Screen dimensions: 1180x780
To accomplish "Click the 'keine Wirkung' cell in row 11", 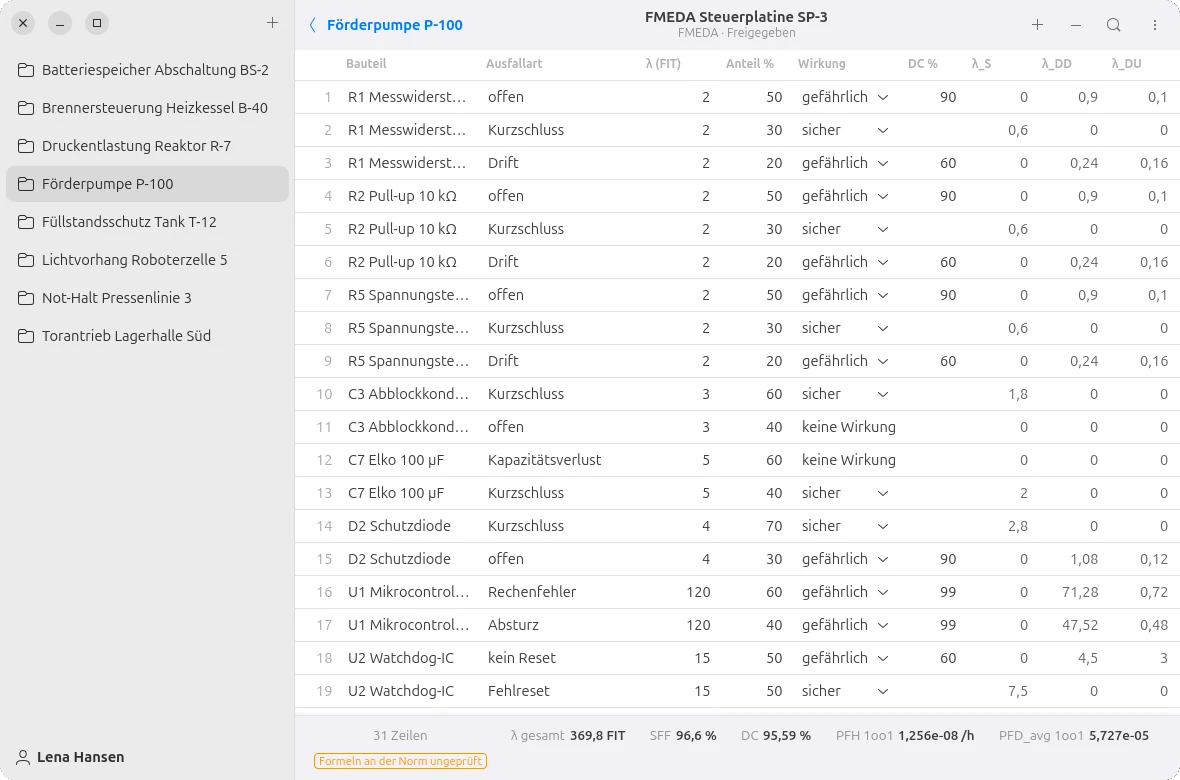I will (849, 427).
